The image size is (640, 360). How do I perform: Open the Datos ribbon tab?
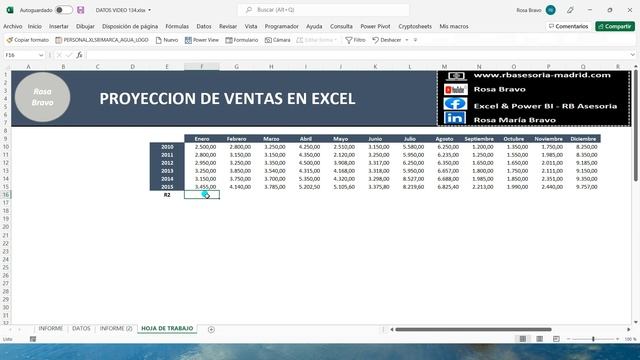click(x=204, y=26)
